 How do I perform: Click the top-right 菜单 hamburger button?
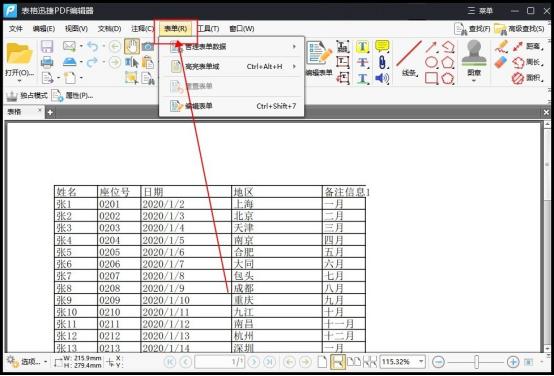(481, 11)
